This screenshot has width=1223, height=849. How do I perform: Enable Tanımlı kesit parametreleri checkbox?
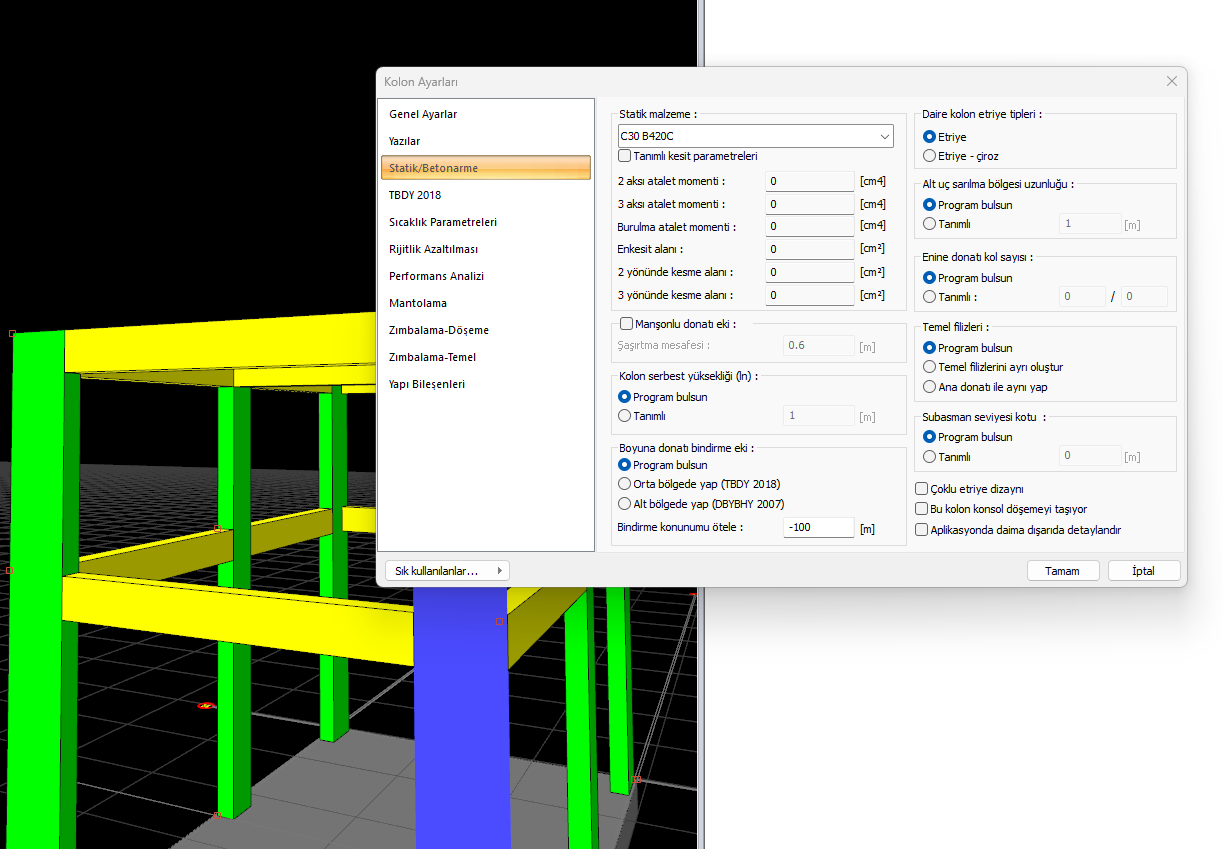[625, 156]
